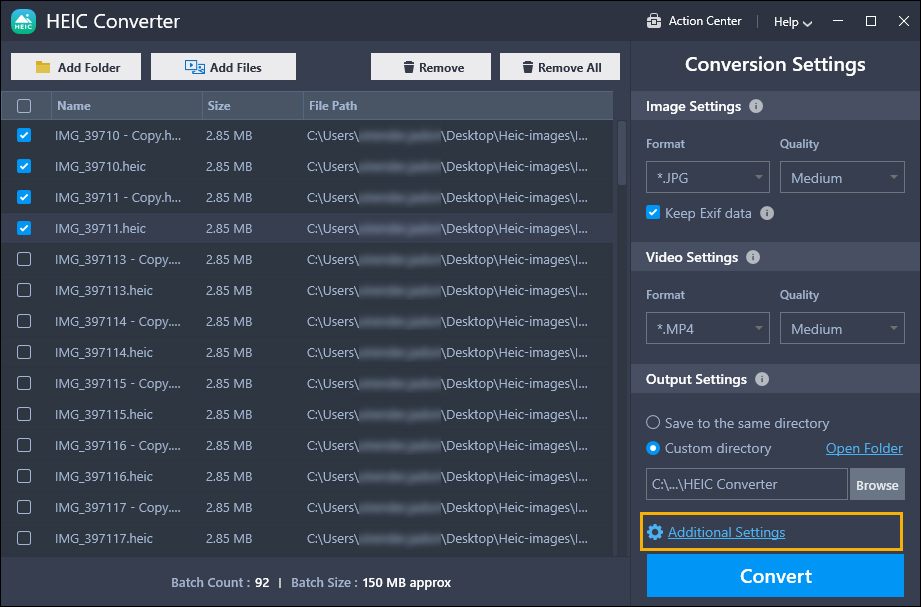The height and width of the screenshot is (607, 921).
Task: Check IMG_397115.heic checkbox
Action: [24, 414]
